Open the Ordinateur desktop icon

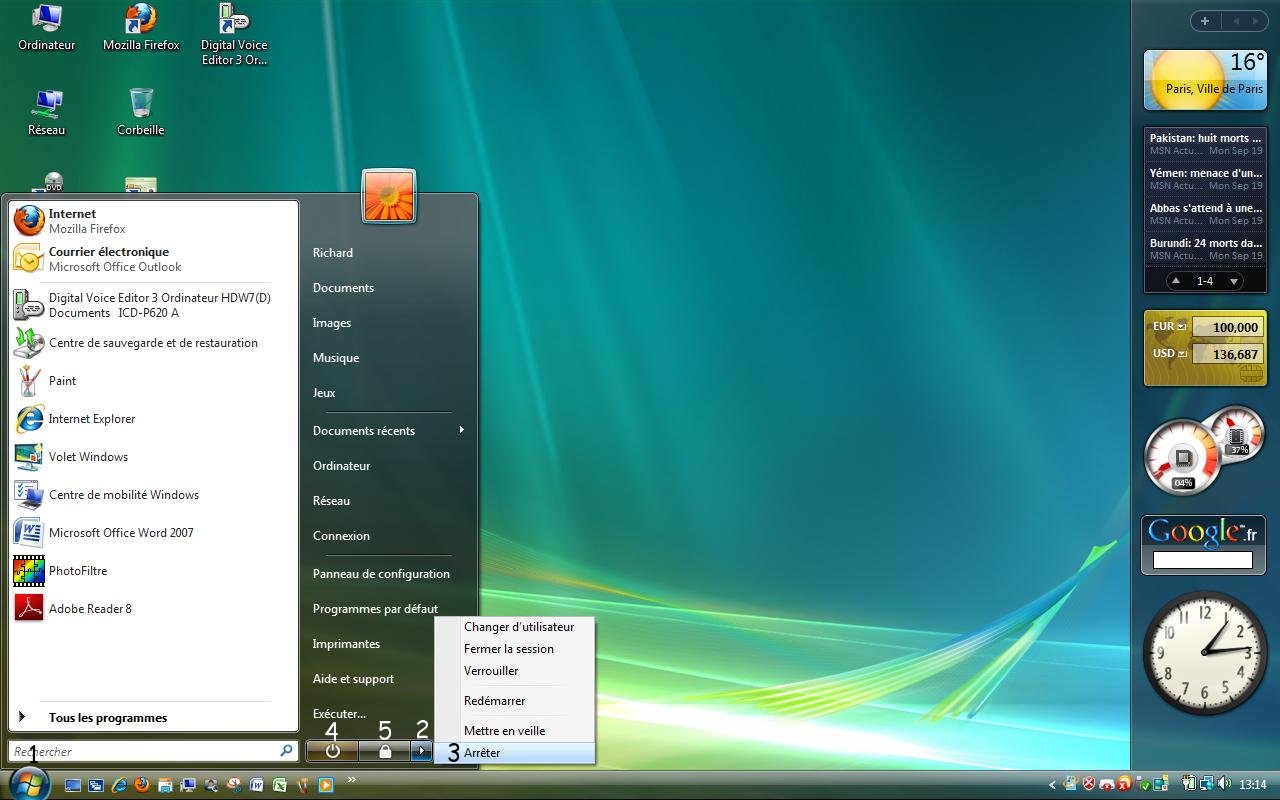47,28
